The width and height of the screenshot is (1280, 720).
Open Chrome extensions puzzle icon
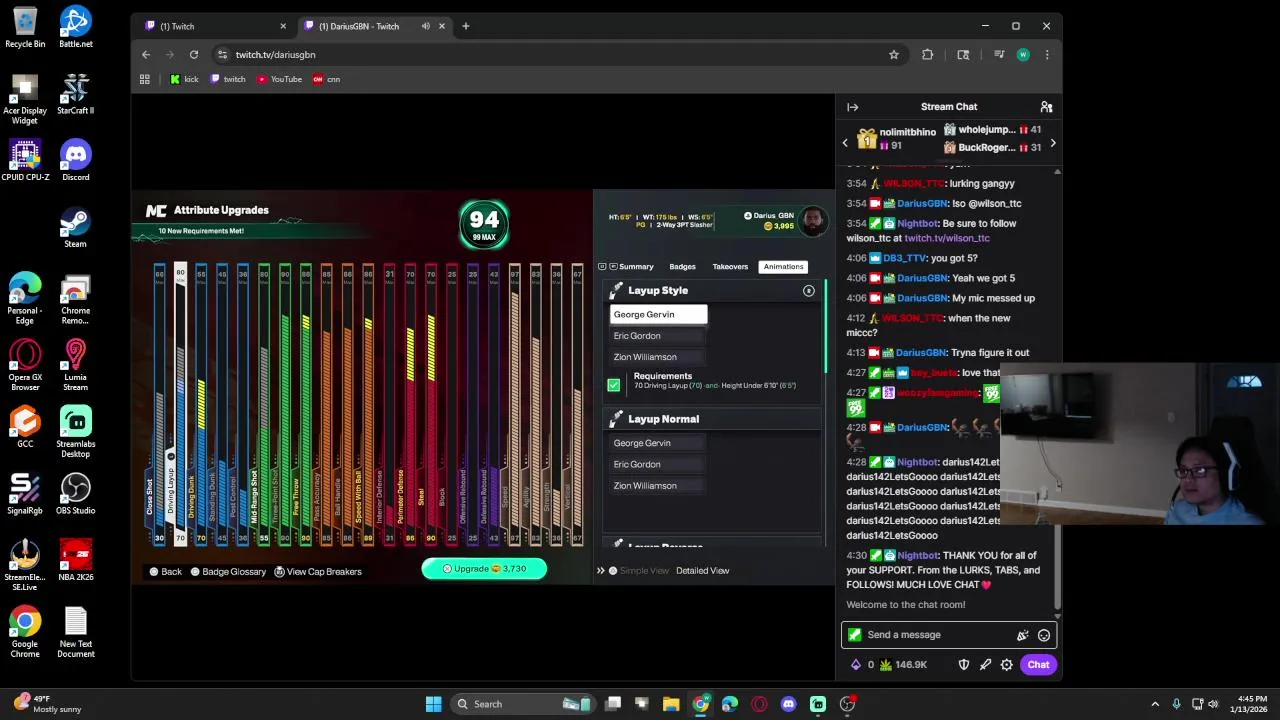927,55
